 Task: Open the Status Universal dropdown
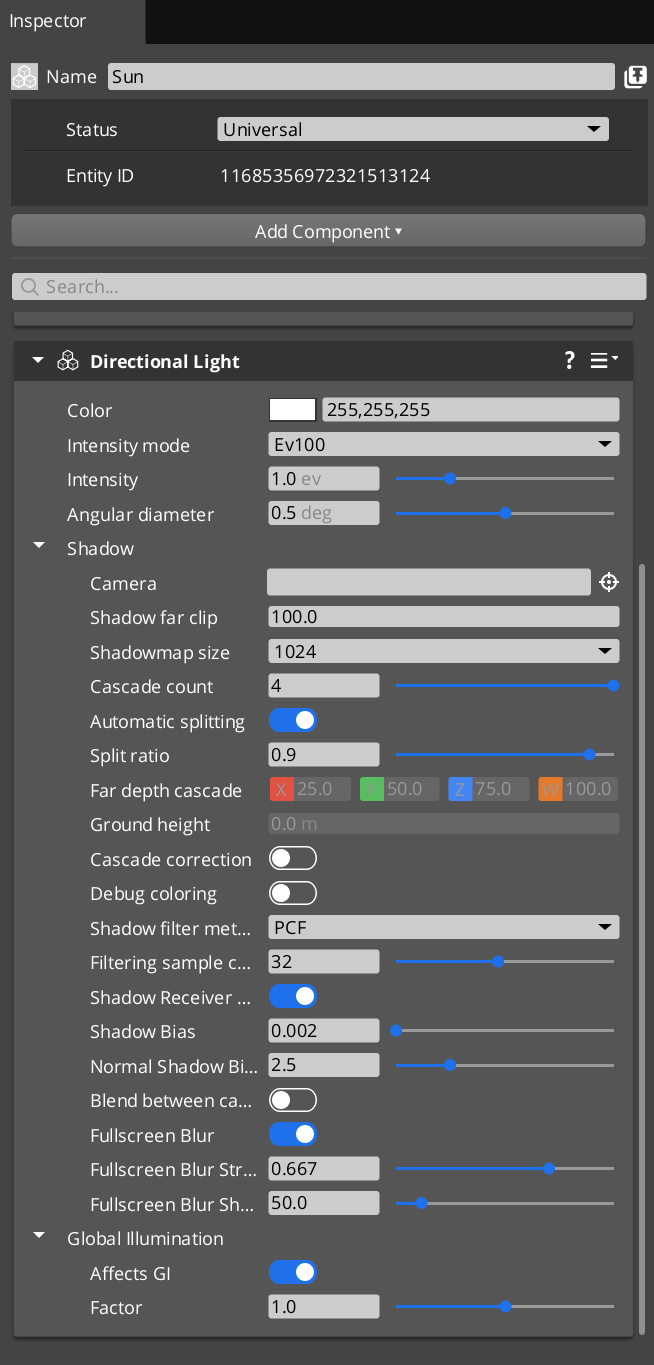point(412,129)
